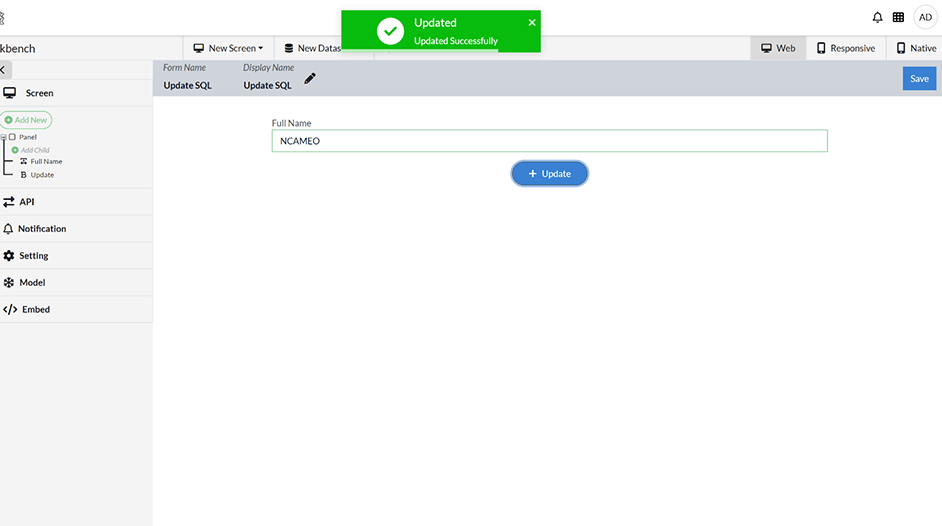Open the New Screen dropdown
The image size is (942, 526).
[x=228, y=48]
